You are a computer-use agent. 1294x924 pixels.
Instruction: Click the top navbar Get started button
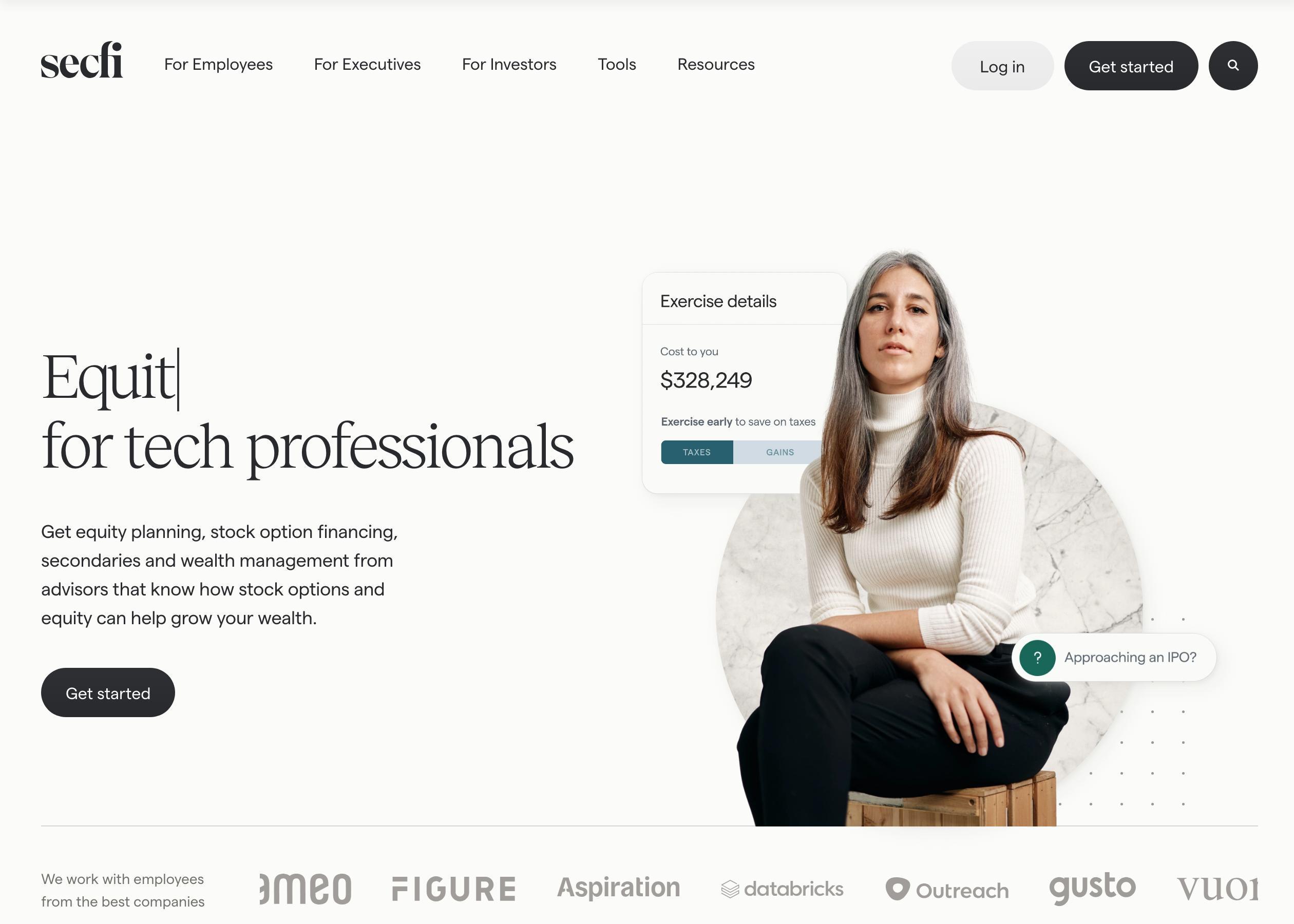1131,65
